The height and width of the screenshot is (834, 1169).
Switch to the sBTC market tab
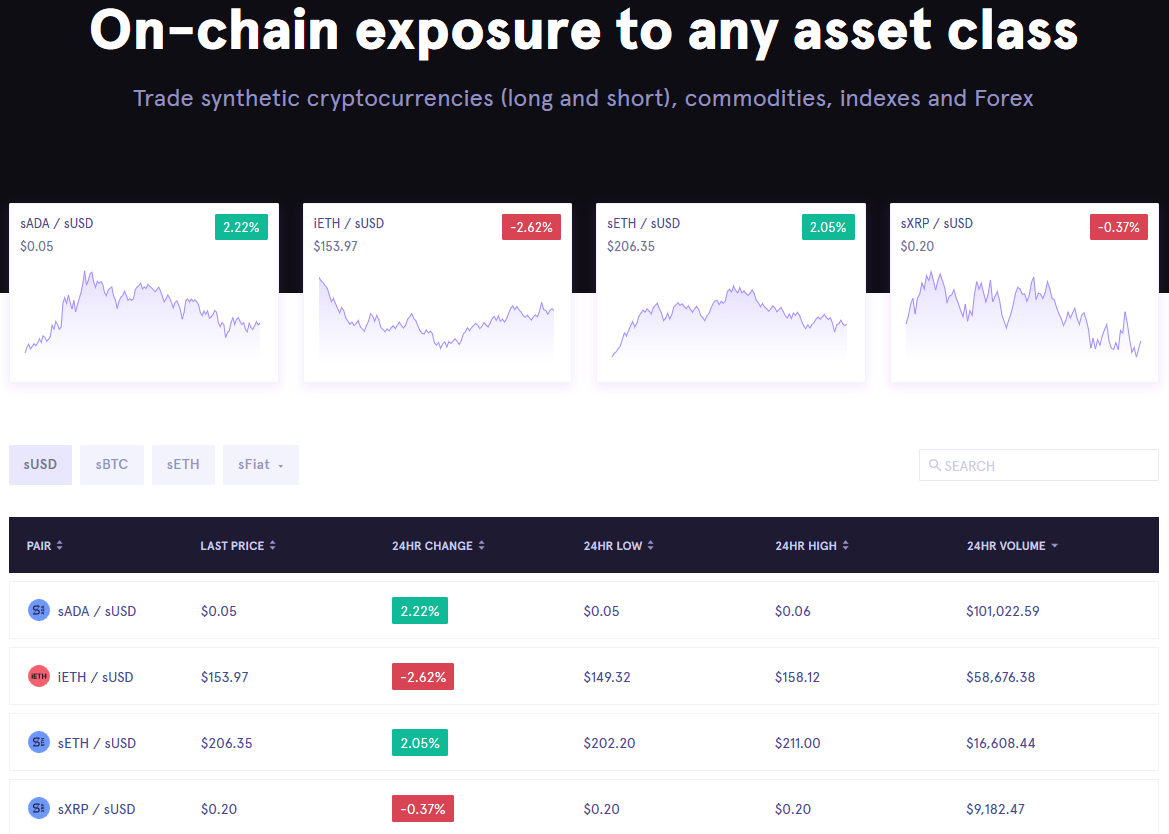[x=112, y=465]
